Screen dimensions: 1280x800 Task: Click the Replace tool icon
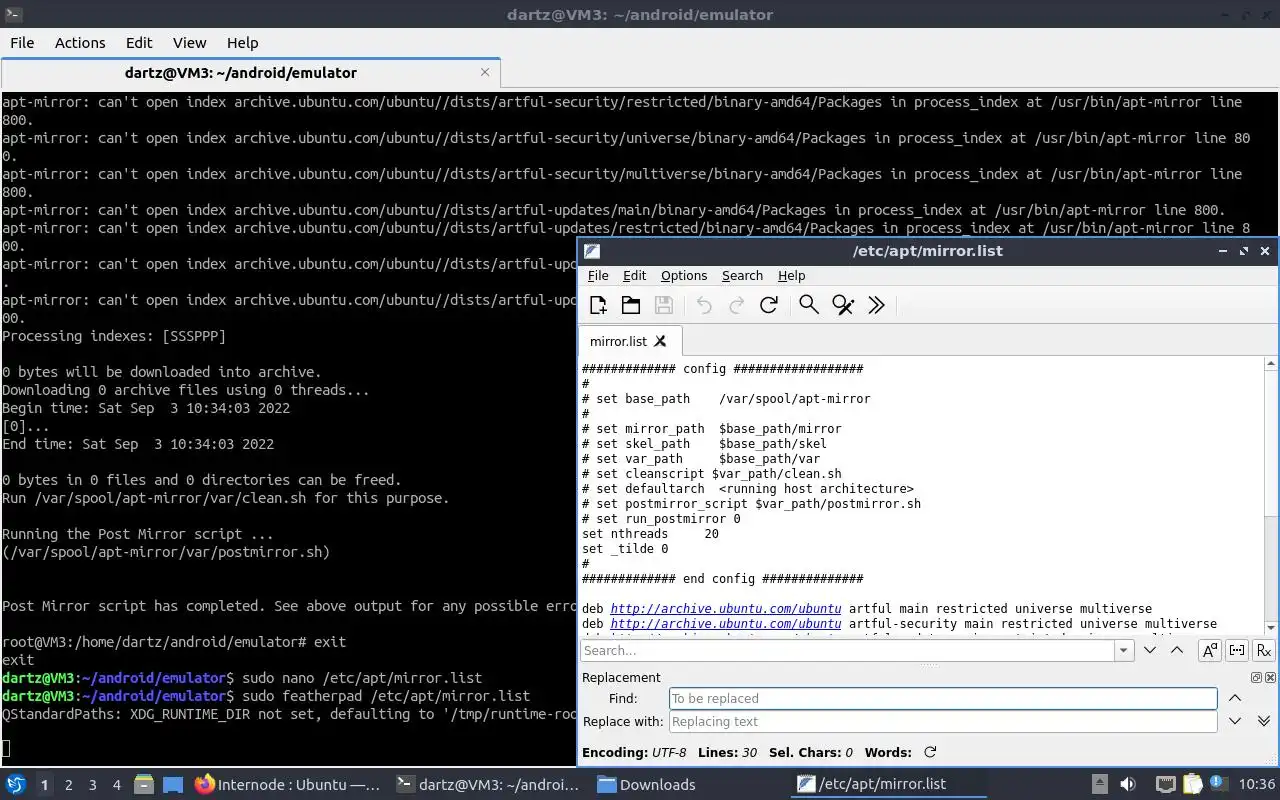(843, 305)
